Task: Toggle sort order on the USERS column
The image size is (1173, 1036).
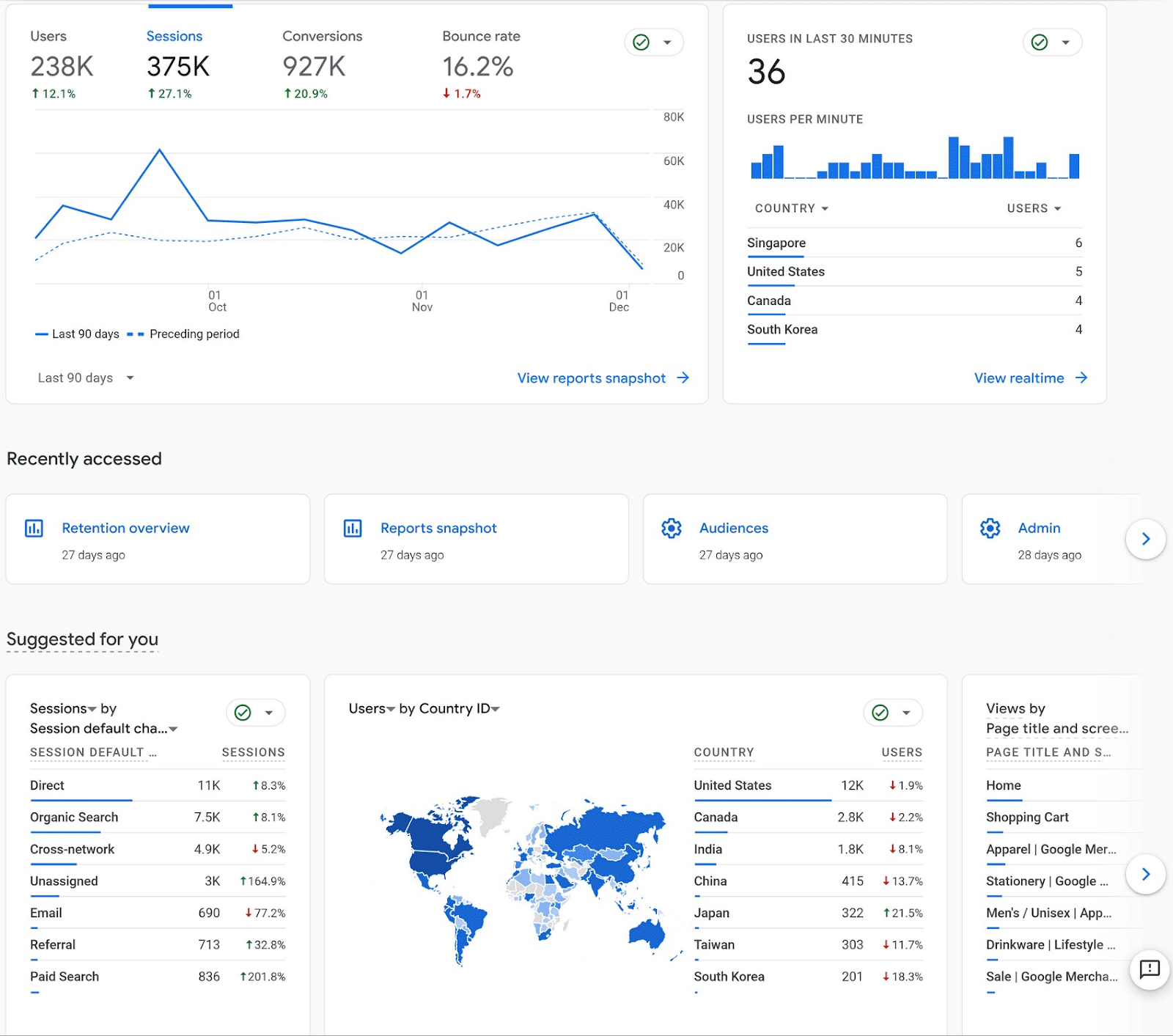Action: (x=1034, y=208)
